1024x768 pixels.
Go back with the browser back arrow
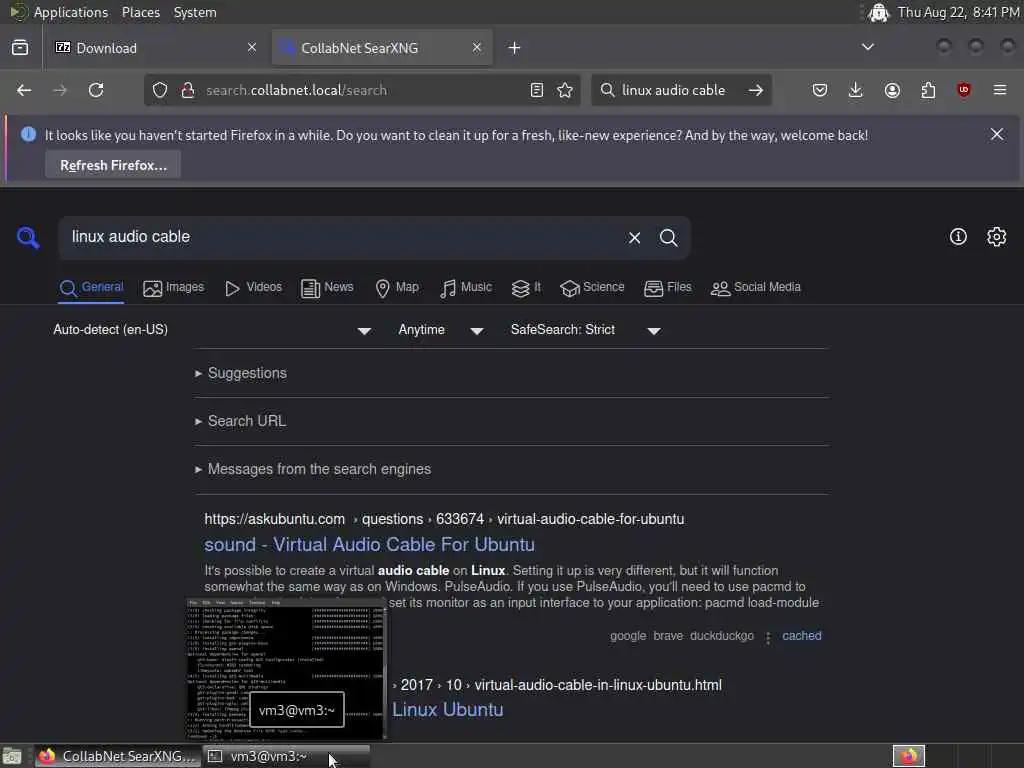coord(24,90)
